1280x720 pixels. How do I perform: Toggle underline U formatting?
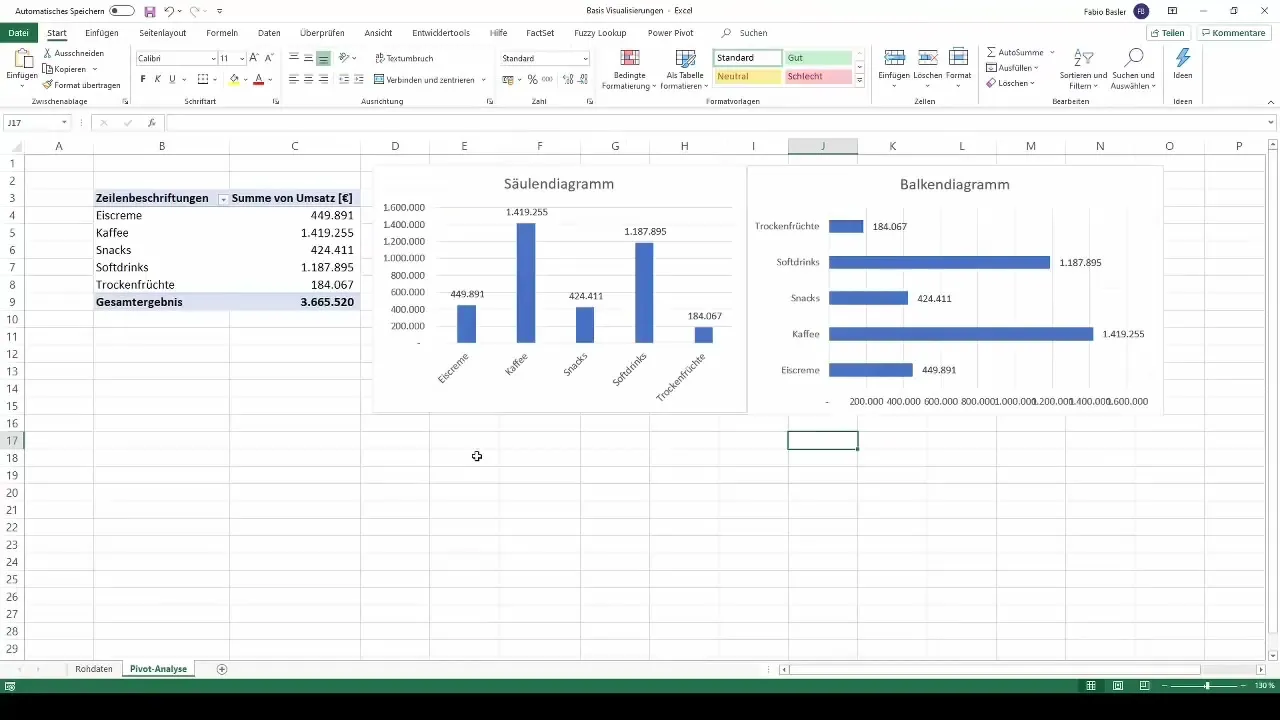172,79
